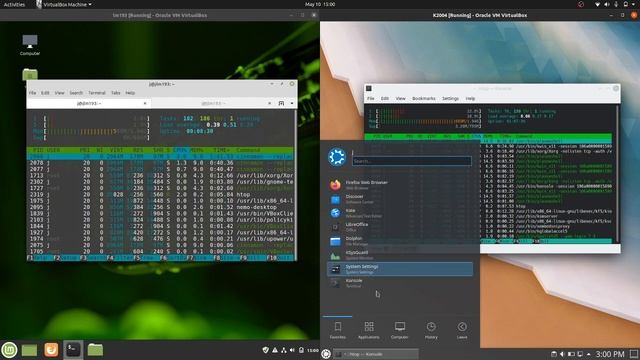Image resolution: width=640 pixels, height=360 pixels.
Task: Open the Terminal menu in Mint terminal
Action: tap(97, 93)
